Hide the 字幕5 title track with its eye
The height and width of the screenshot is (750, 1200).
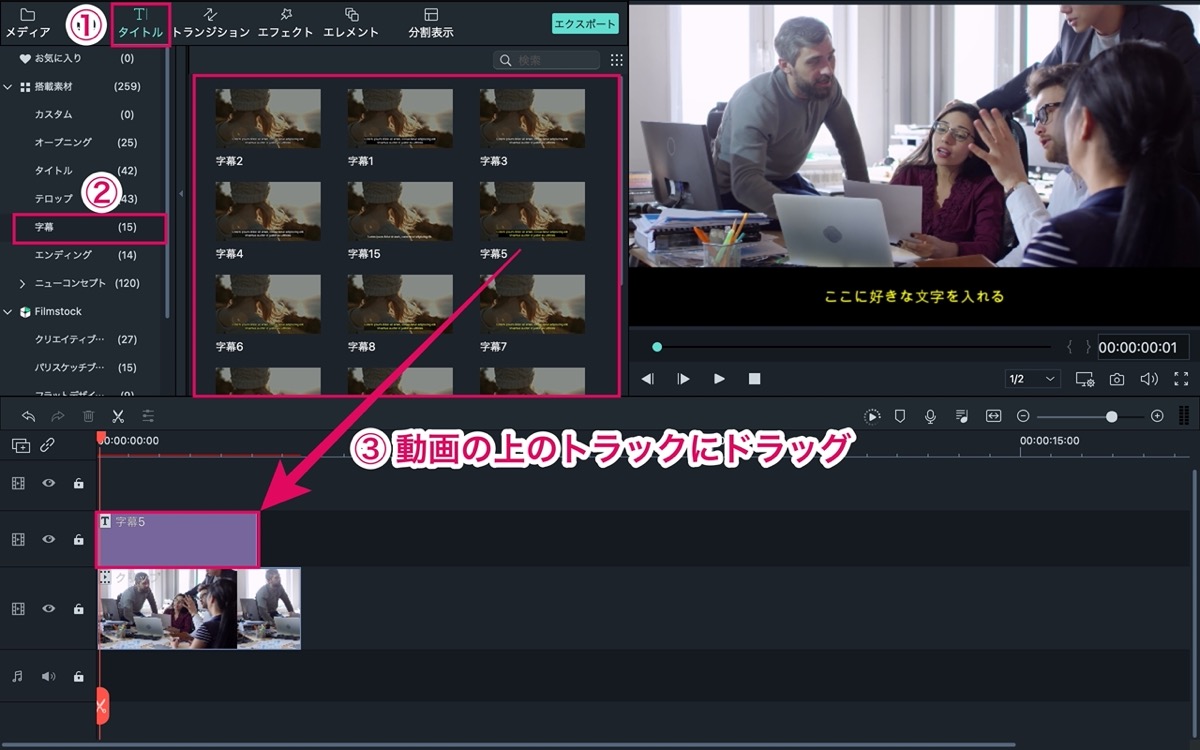[48, 539]
